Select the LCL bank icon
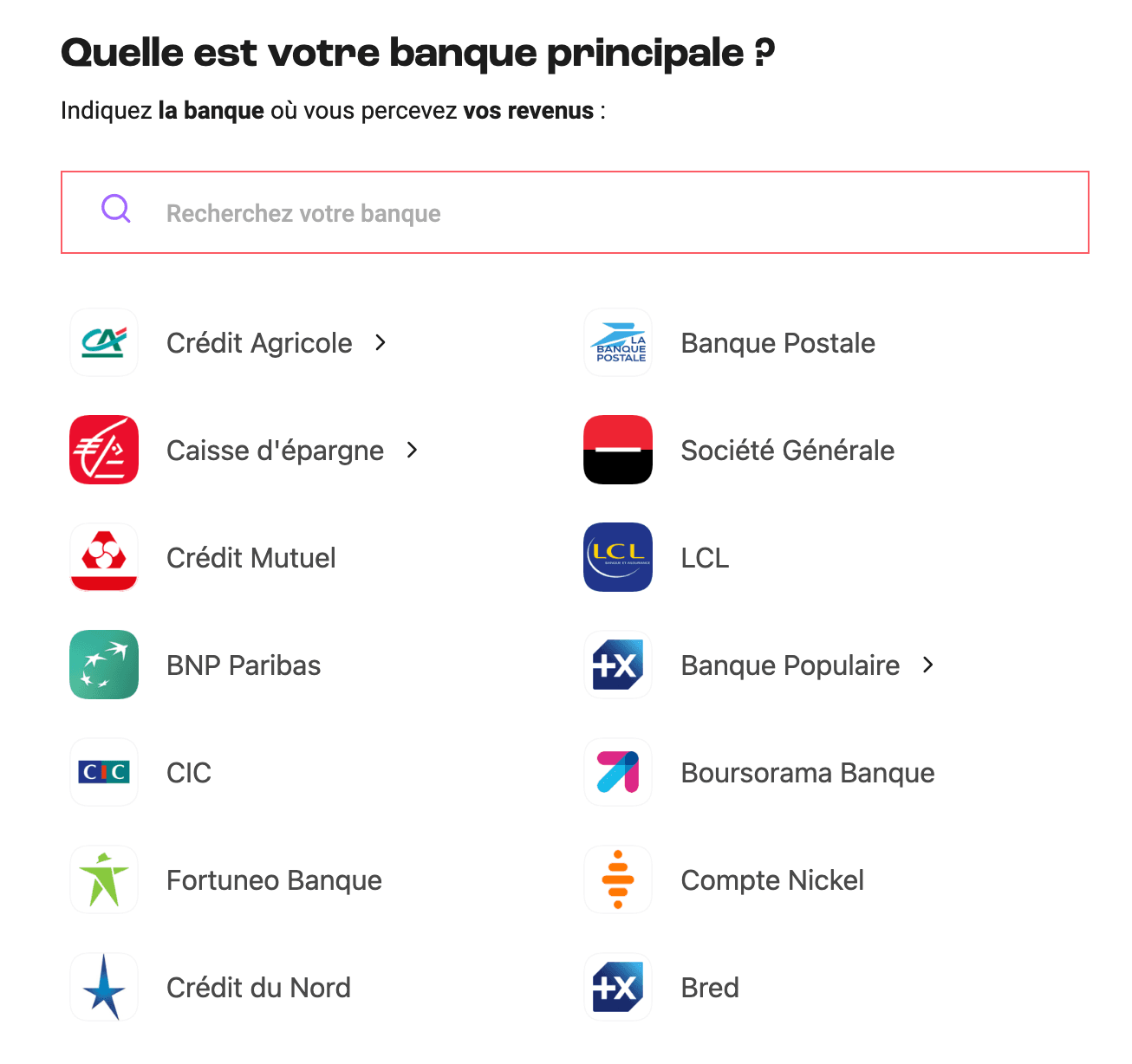 pyautogui.click(x=617, y=557)
